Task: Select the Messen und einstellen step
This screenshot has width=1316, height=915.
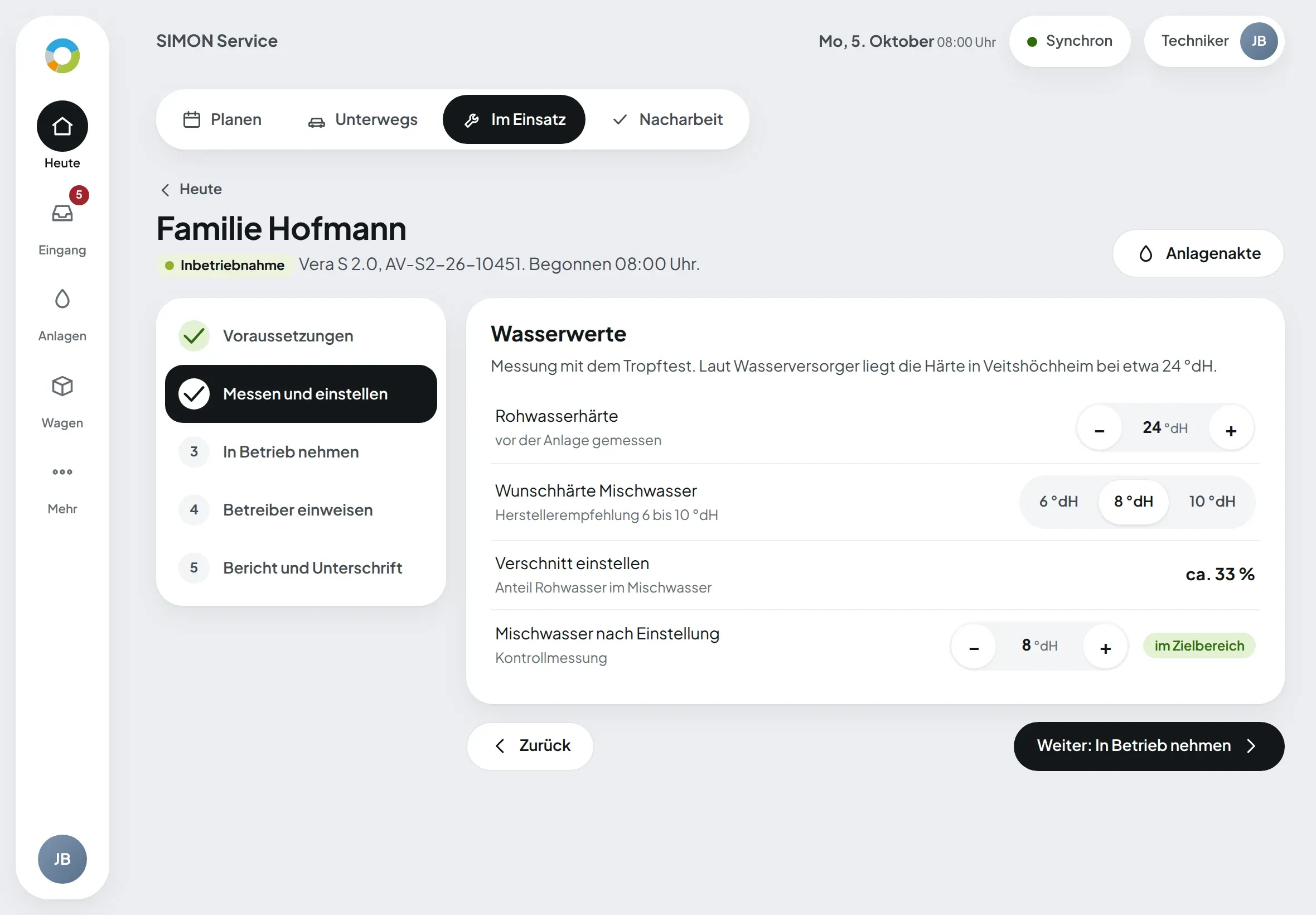Action: click(x=301, y=394)
